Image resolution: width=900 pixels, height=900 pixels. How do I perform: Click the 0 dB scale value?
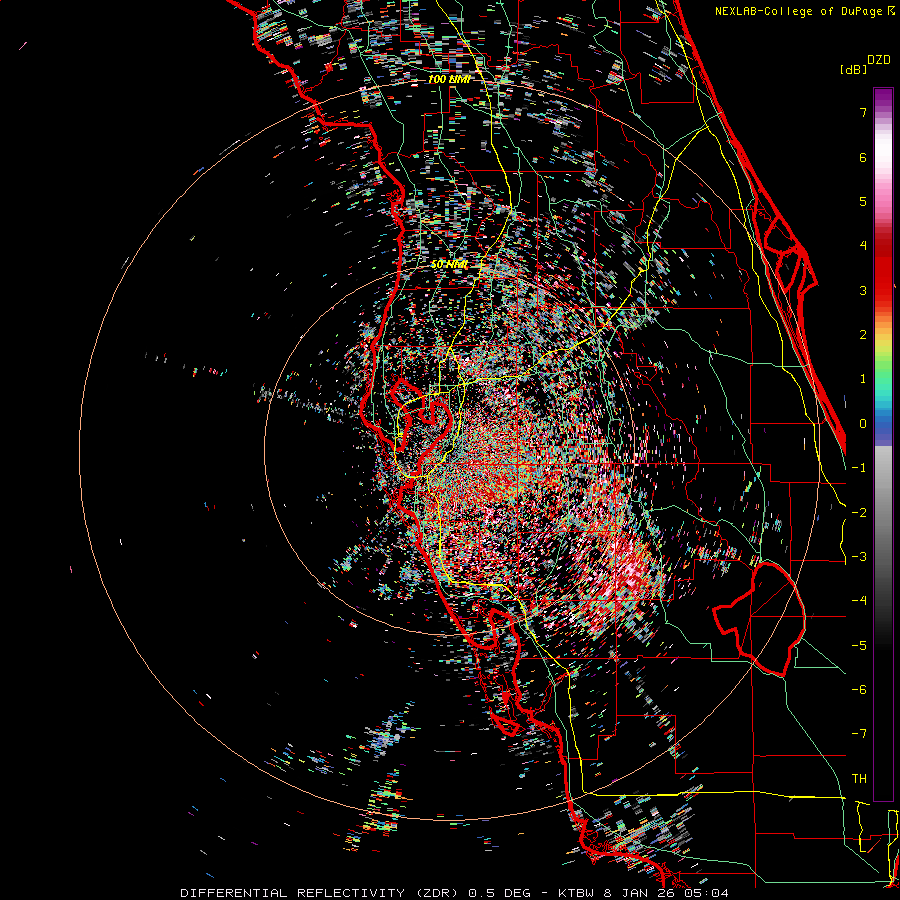863,424
